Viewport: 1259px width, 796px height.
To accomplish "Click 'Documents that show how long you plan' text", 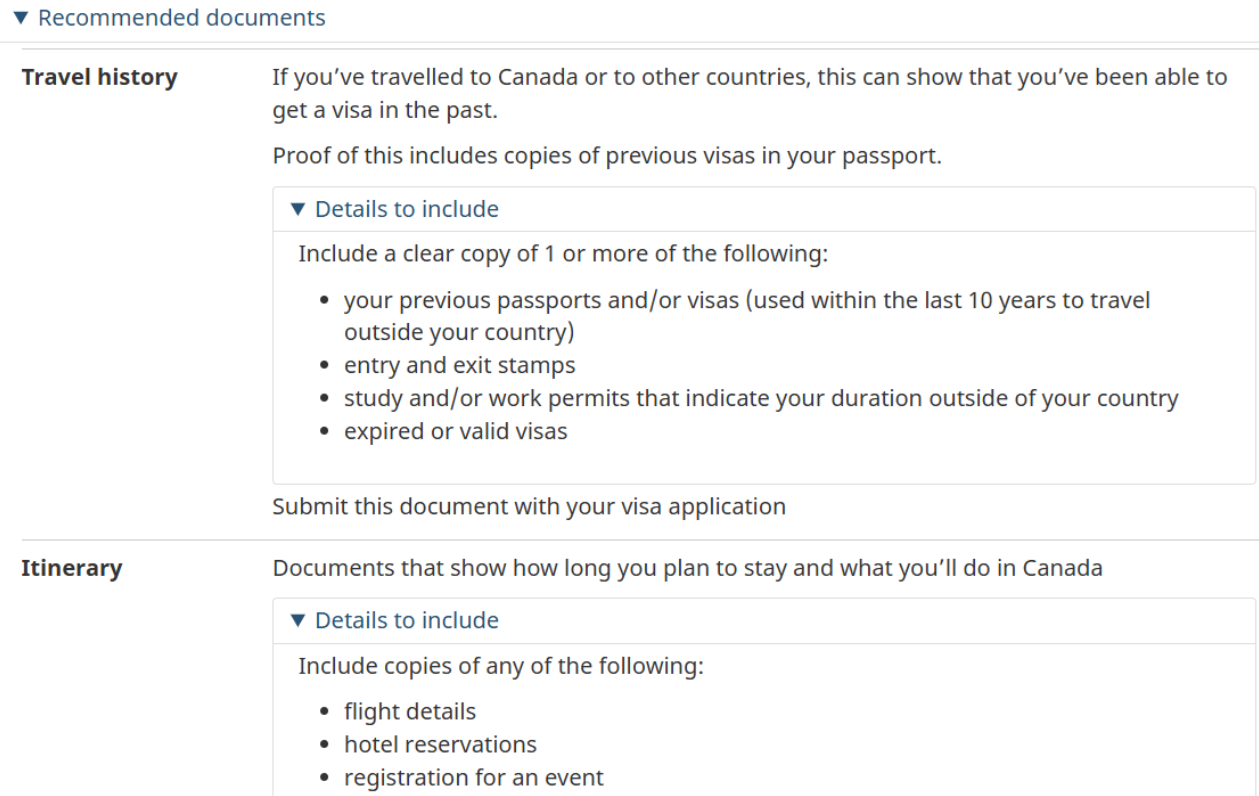I will (x=687, y=569).
